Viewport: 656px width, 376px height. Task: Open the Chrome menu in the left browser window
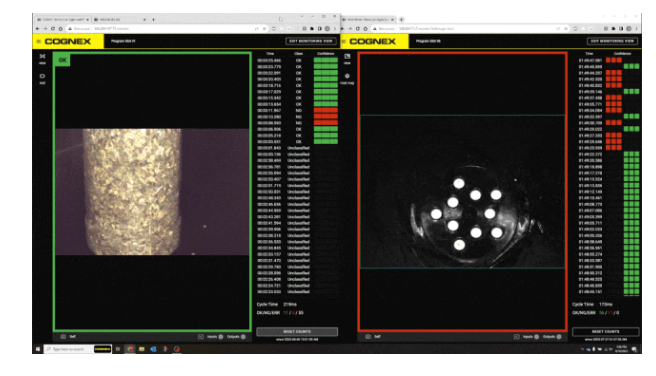click(335, 28)
